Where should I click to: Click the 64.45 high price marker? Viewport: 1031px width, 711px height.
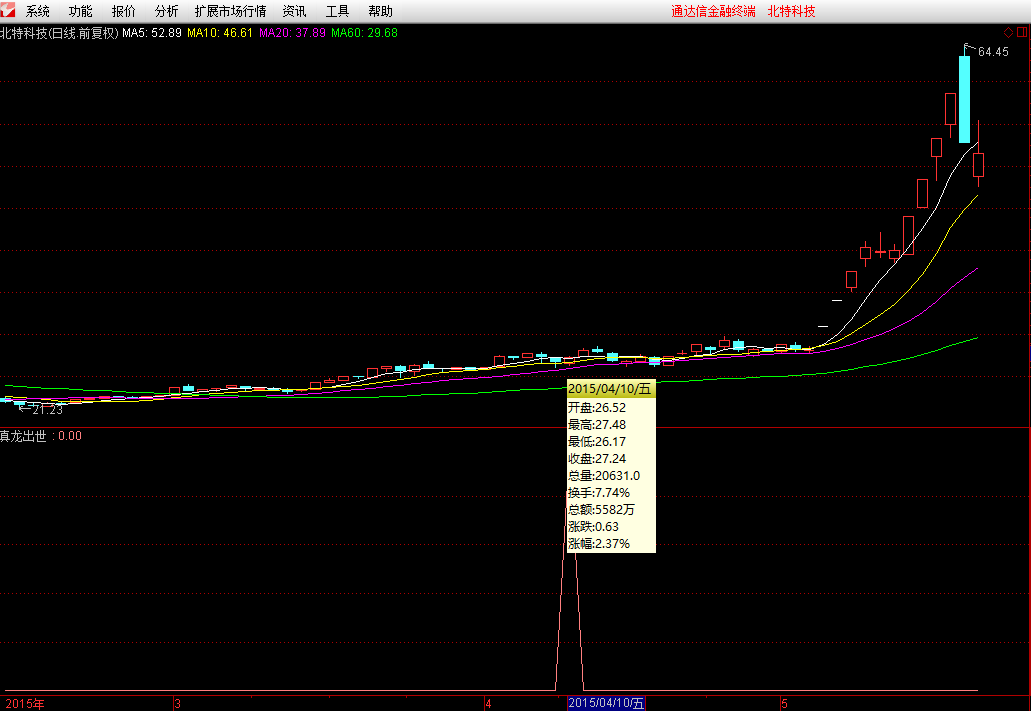(x=993, y=51)
